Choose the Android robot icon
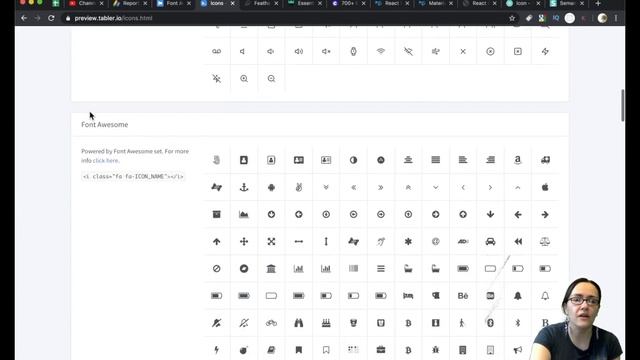The height and width of the screenshot is (360, 640). (271, 187)
